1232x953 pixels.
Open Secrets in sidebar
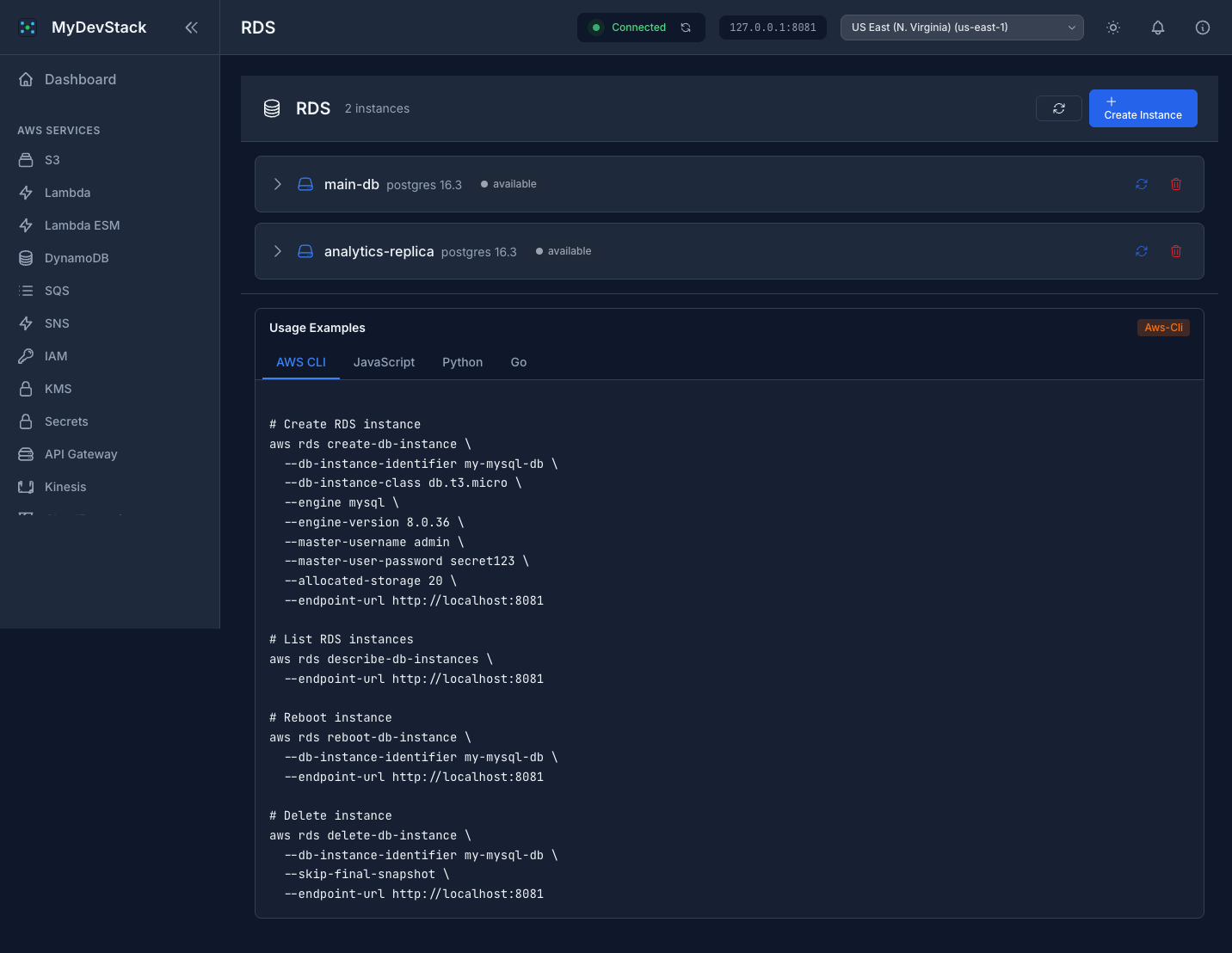click(109, 421)
